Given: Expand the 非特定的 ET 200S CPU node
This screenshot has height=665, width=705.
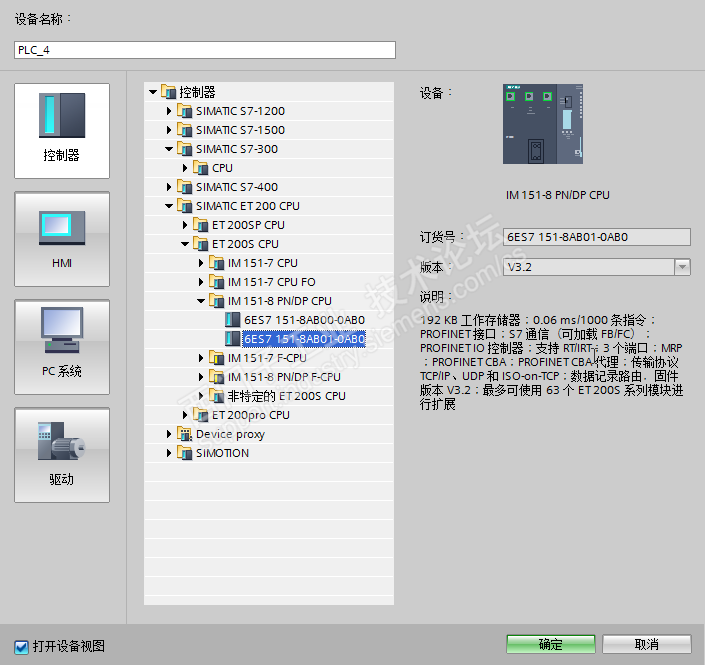Looking at the screenshot, I should pyautogui.click(x=201, y=396).
